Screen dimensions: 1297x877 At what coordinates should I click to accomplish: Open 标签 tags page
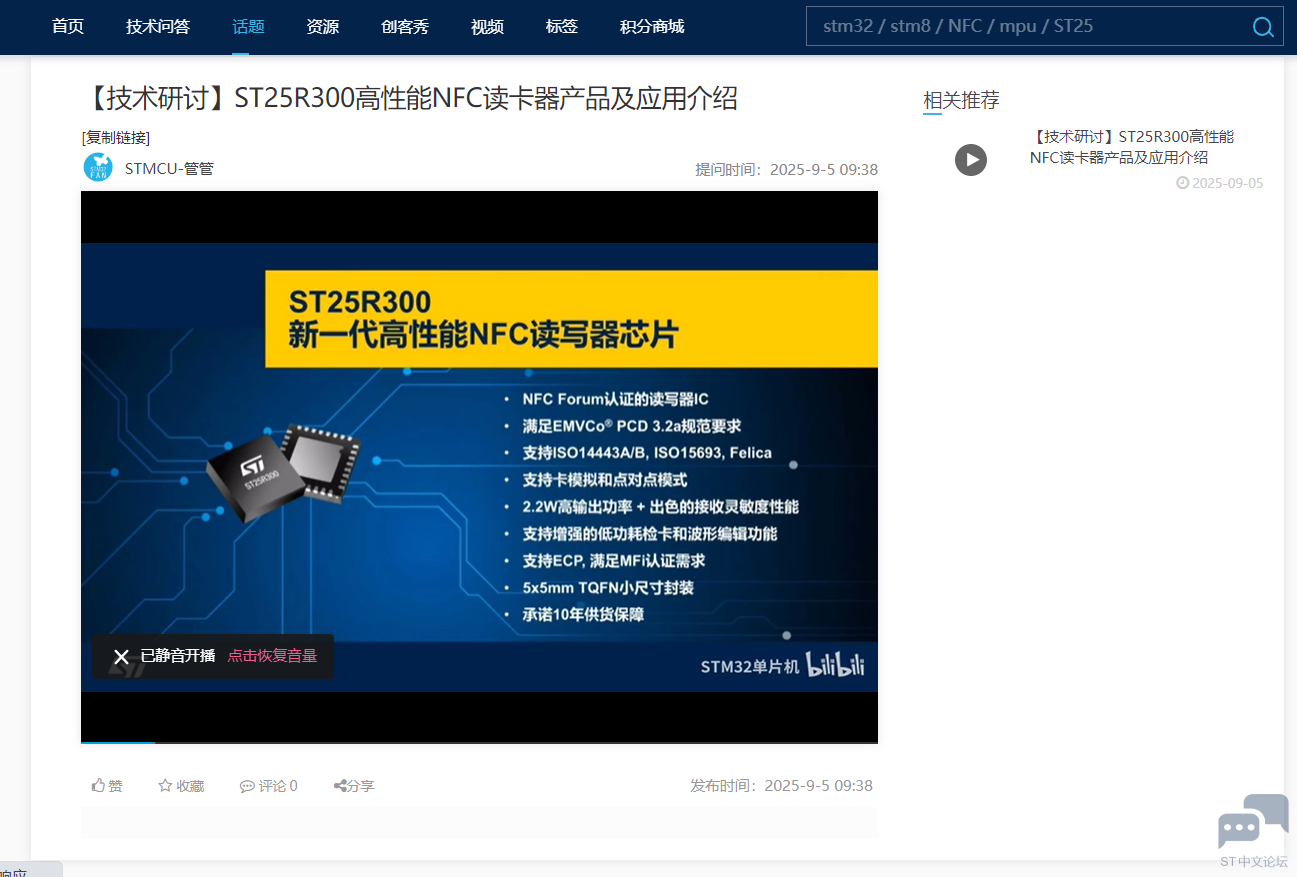(562, 27)
